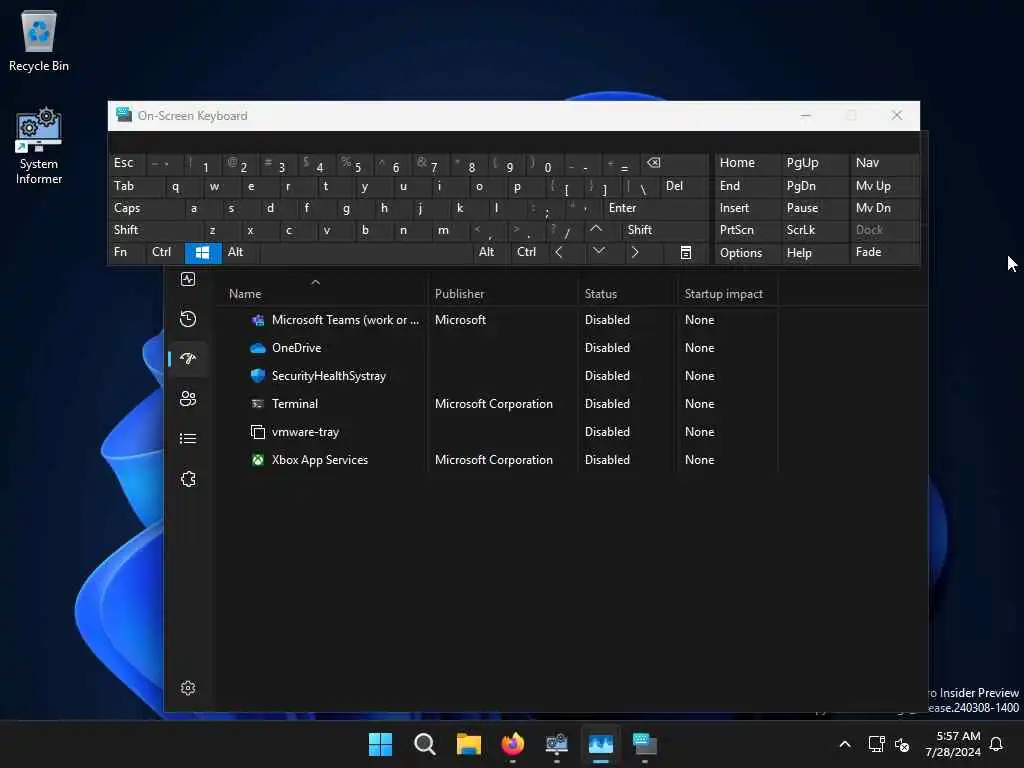Image resolution: width=1024 pixels, height=768 pixels.
Task: Toggle left Shift key on keyboard
Action: 155,230
